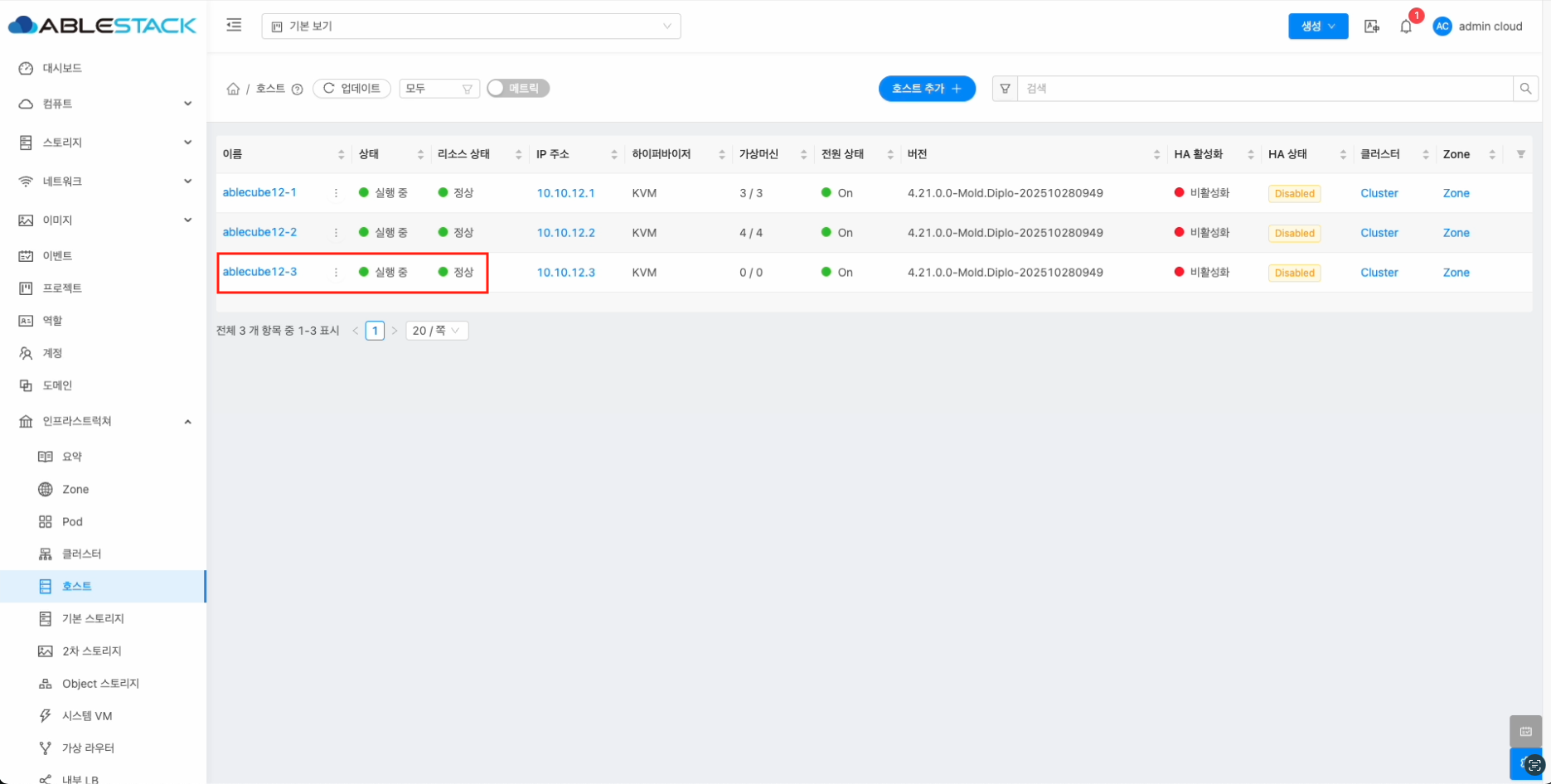Open actions menu for ablecube12-1

336,193
